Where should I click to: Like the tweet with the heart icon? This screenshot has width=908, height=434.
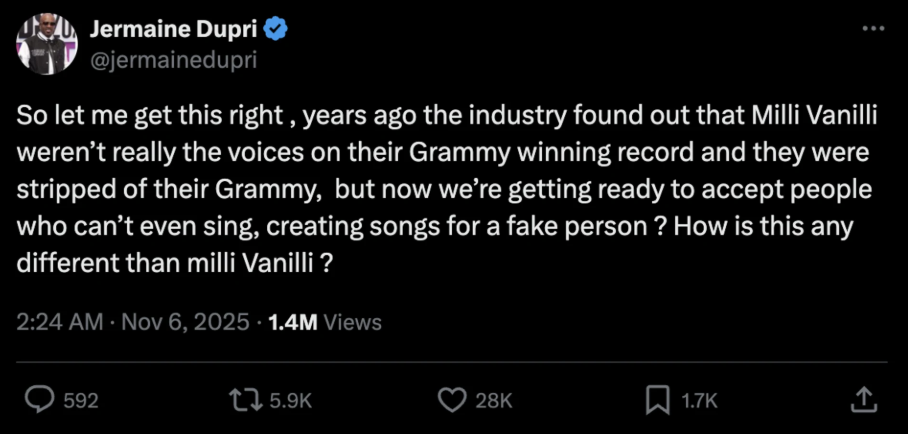452,400
